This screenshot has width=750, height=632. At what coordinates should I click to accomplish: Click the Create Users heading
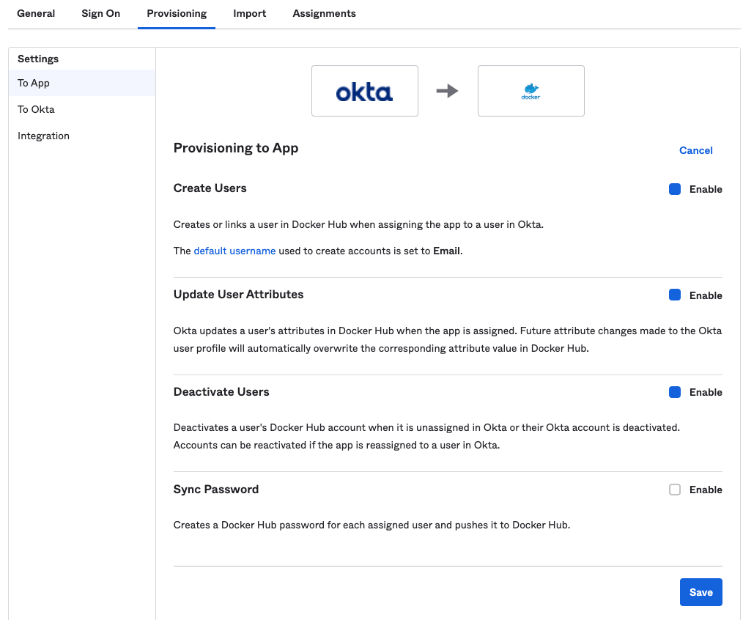pyautogui.click(x=210, y=188)
